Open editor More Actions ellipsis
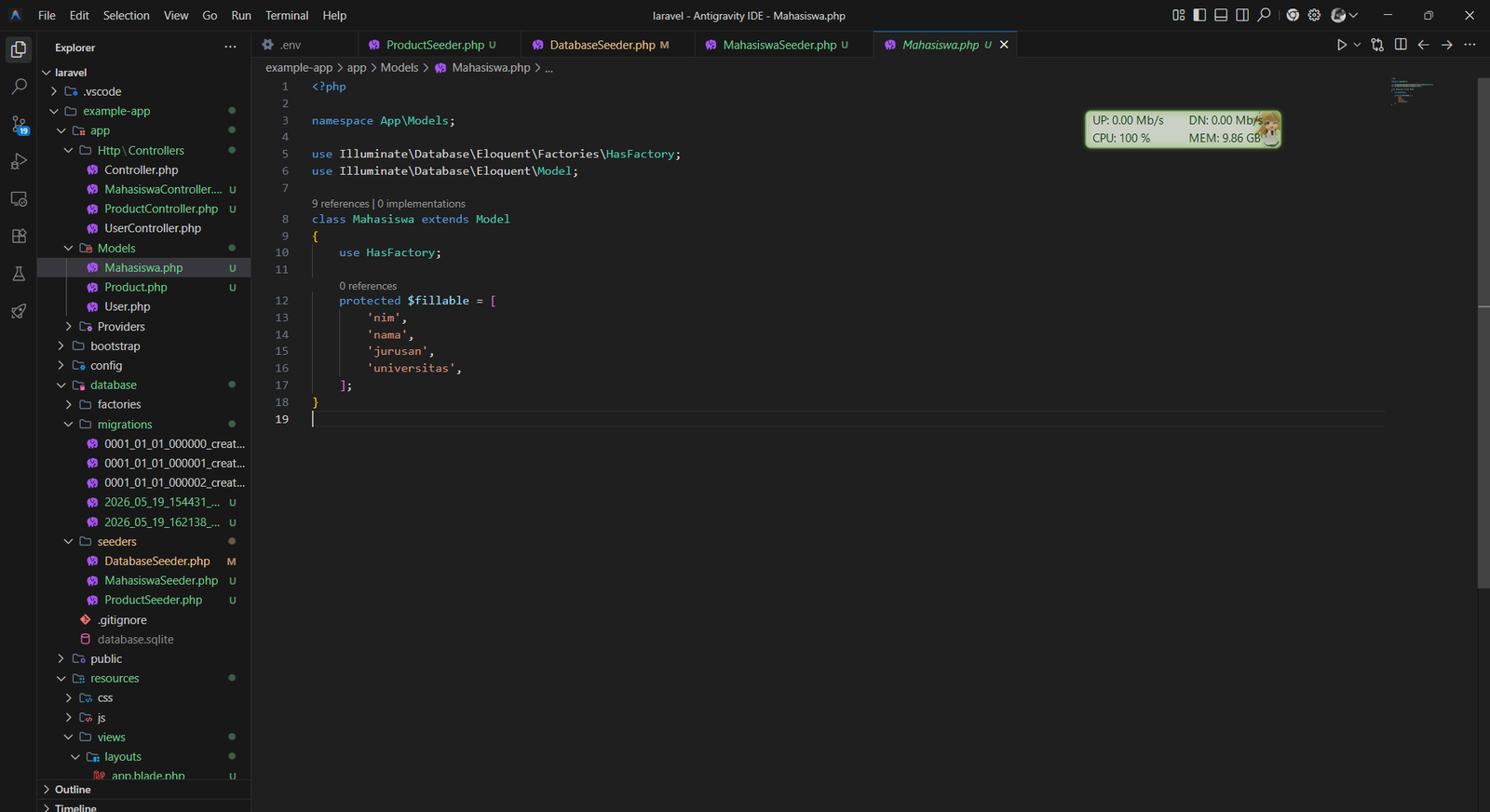 tap(1470, 45)
